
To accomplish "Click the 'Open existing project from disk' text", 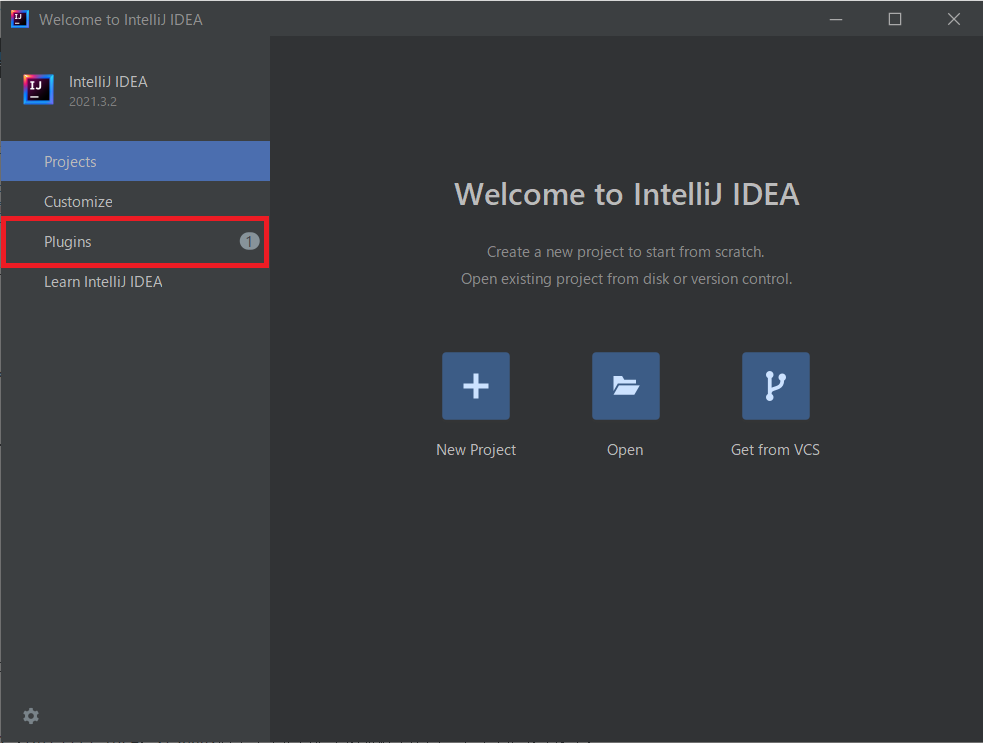I will click(x=626, y=279).
